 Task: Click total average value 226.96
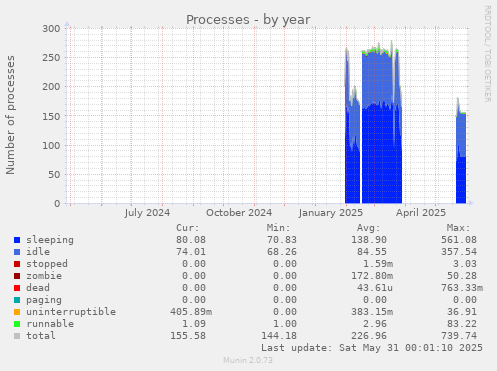(x=369, y=336)
